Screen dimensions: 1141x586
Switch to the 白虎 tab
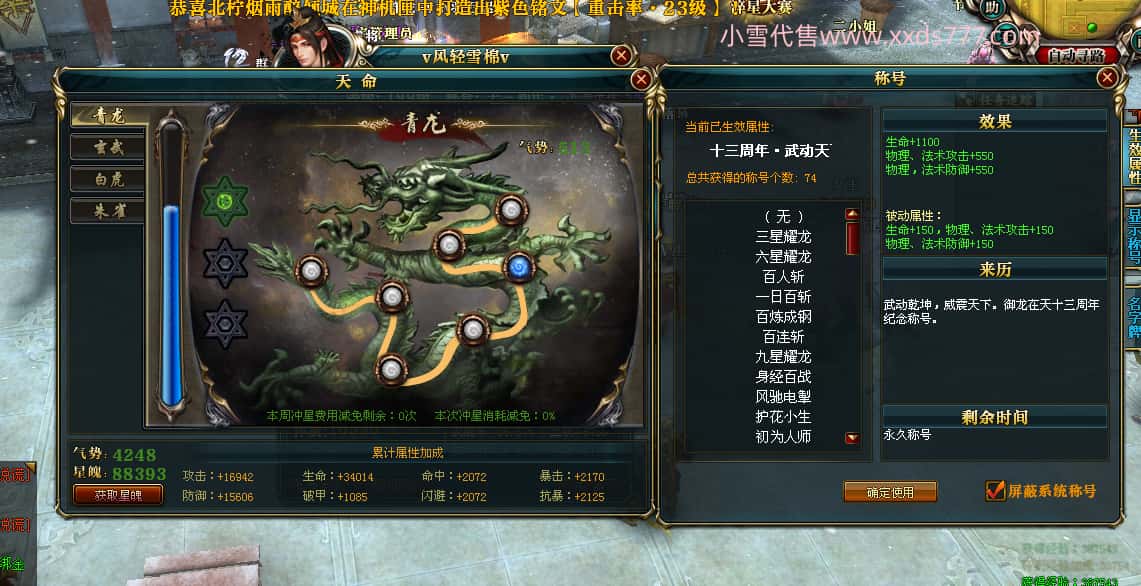click(x=108, y=180)
